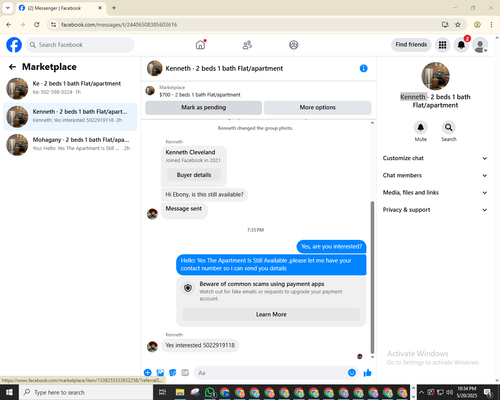Open the Chrome profile icon
Image resolution: width=500 pixels, height=400 pixels.
coord(477,25)
